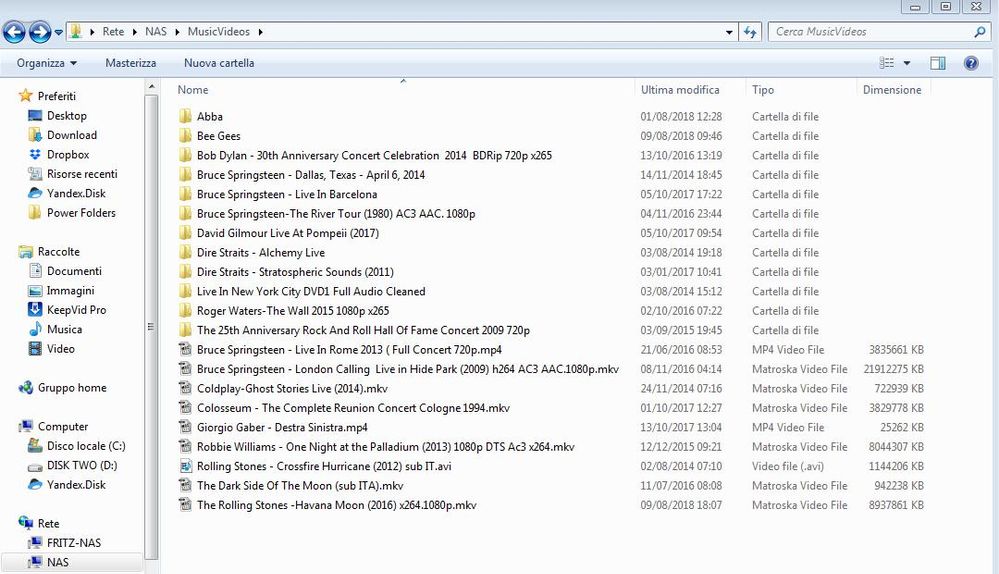Screen dimensions: 999x574
Task: Expand arrow between Rete and NAS breadcrumb
Action: [134, 32]
